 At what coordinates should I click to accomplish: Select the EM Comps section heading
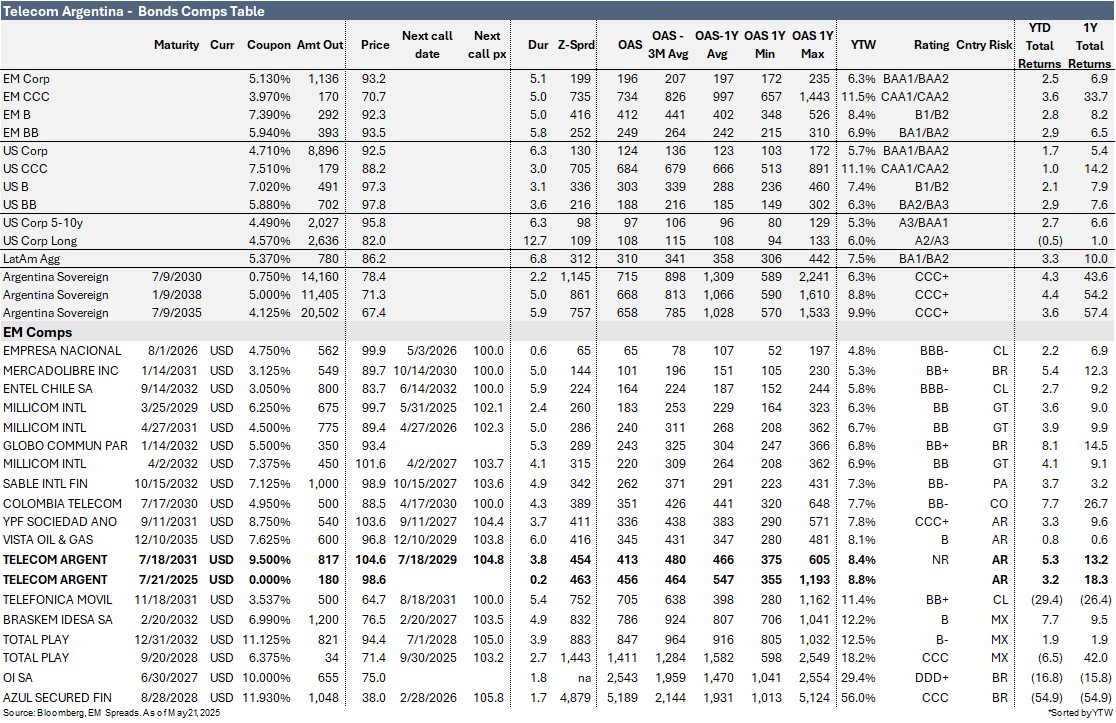[37, 332]
